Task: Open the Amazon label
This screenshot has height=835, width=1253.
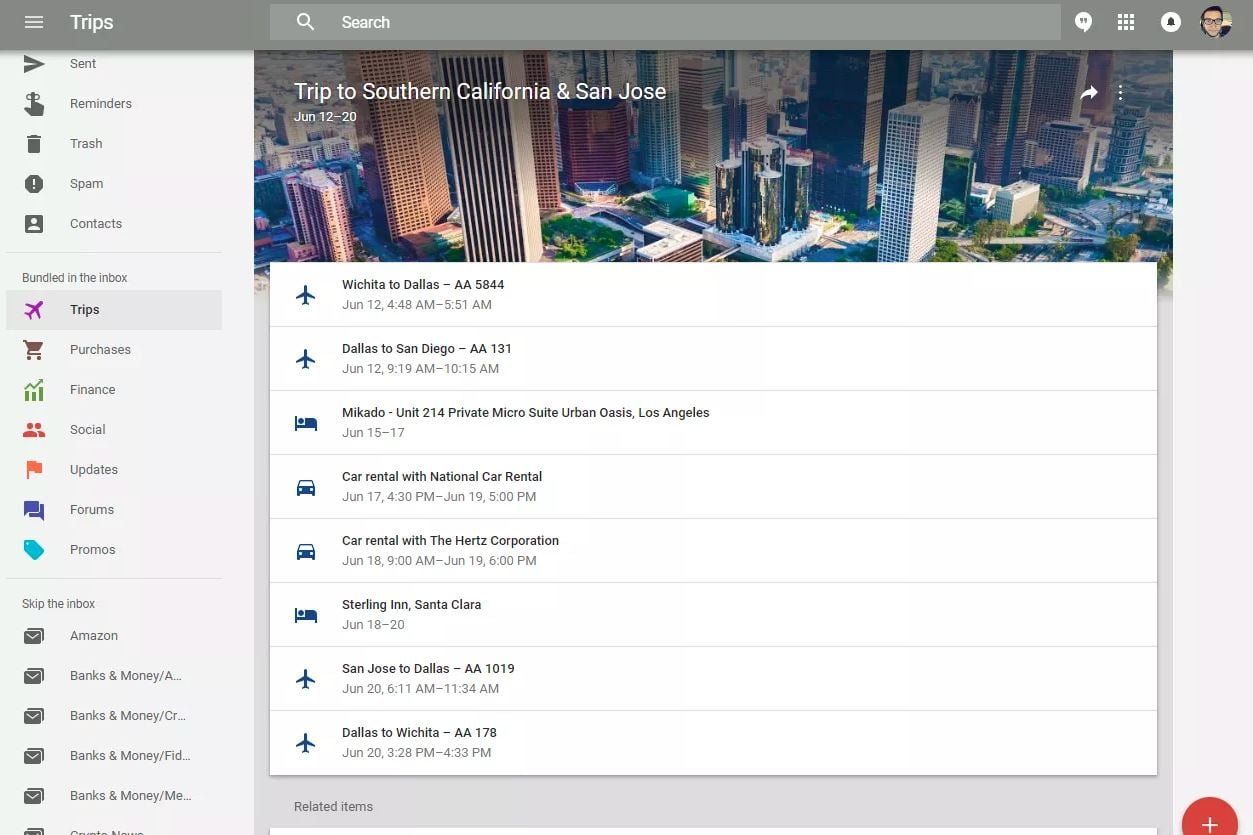Action: tap(94, 636)
